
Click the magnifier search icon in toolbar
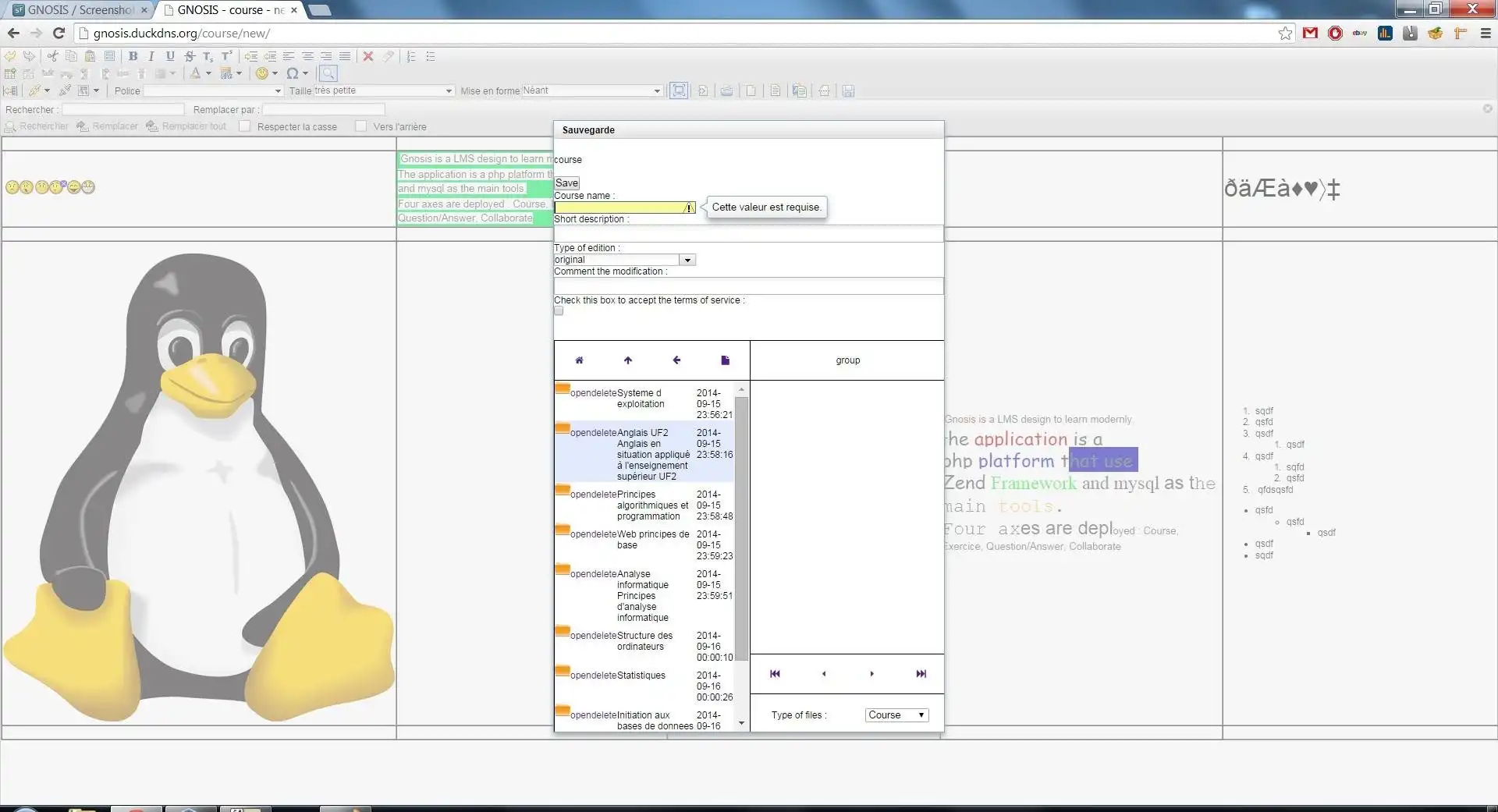point(328,73)
